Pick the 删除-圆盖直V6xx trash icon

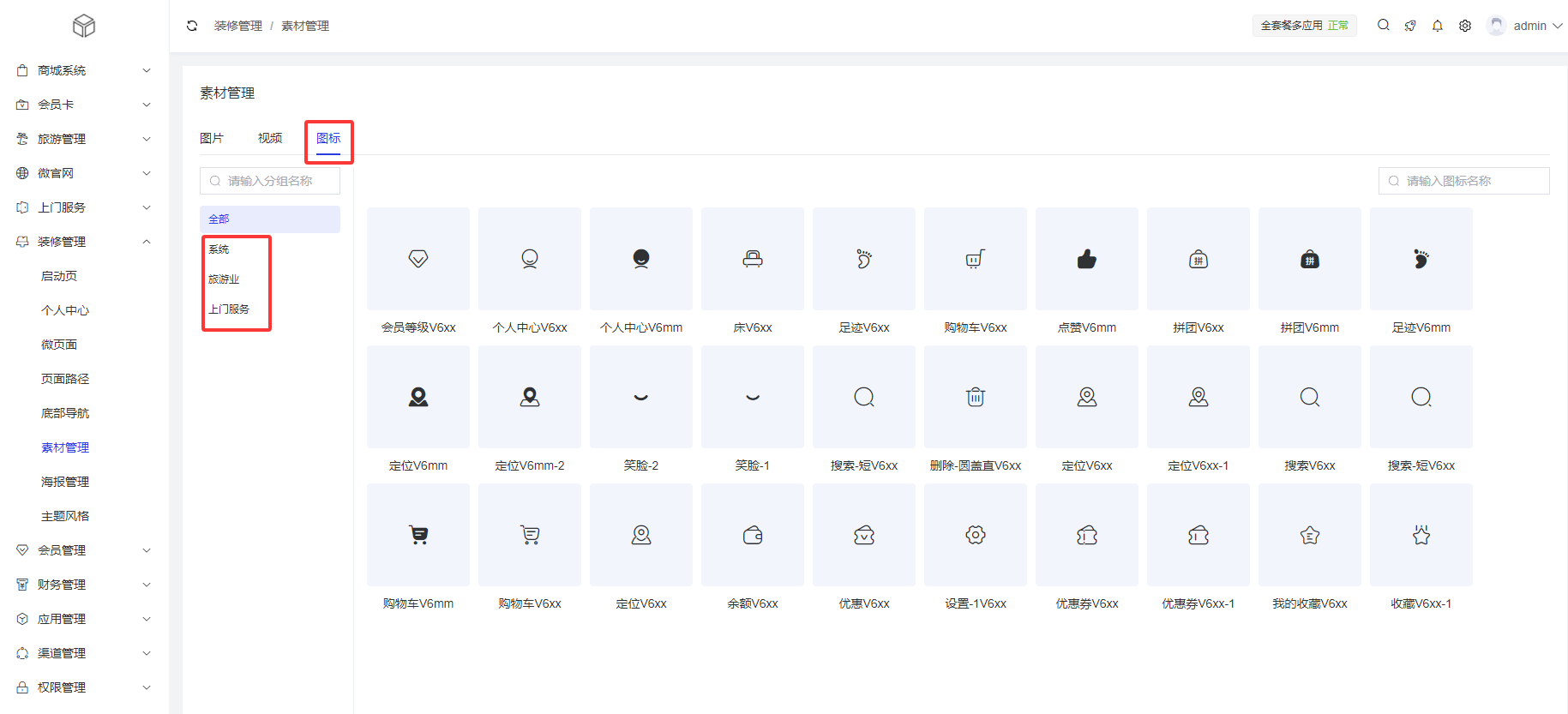(x=976, y=397)
